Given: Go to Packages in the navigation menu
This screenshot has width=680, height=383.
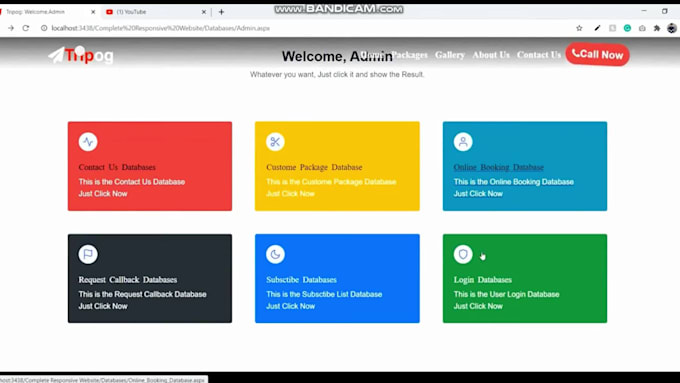Looking at the screenshot, I should 409,55.
